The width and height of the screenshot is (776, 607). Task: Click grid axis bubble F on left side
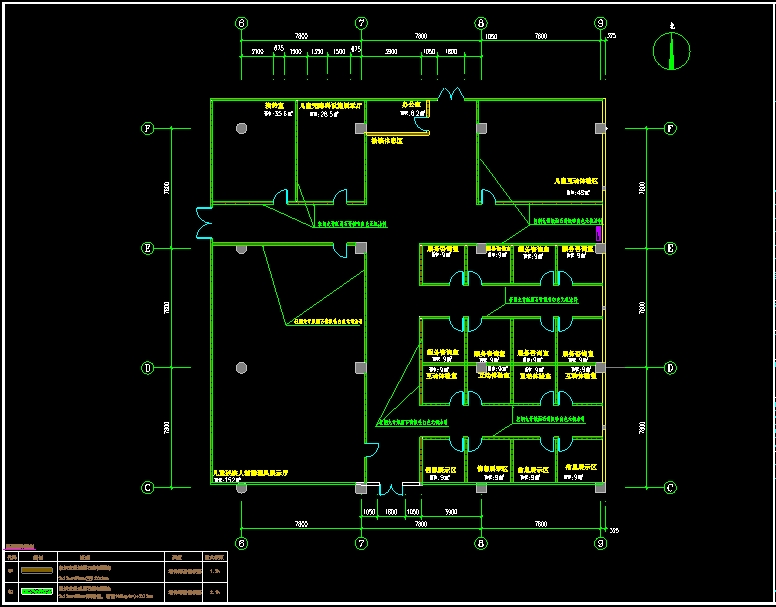click(147, 128)
